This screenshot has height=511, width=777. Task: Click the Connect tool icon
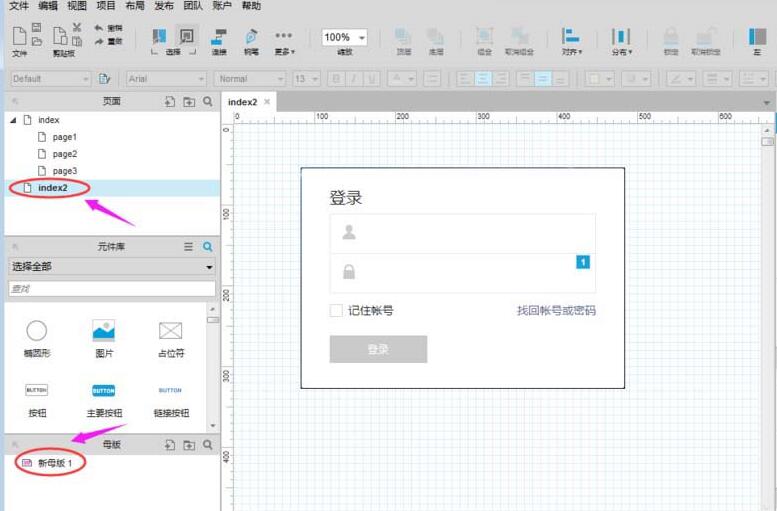pos(219,37)
